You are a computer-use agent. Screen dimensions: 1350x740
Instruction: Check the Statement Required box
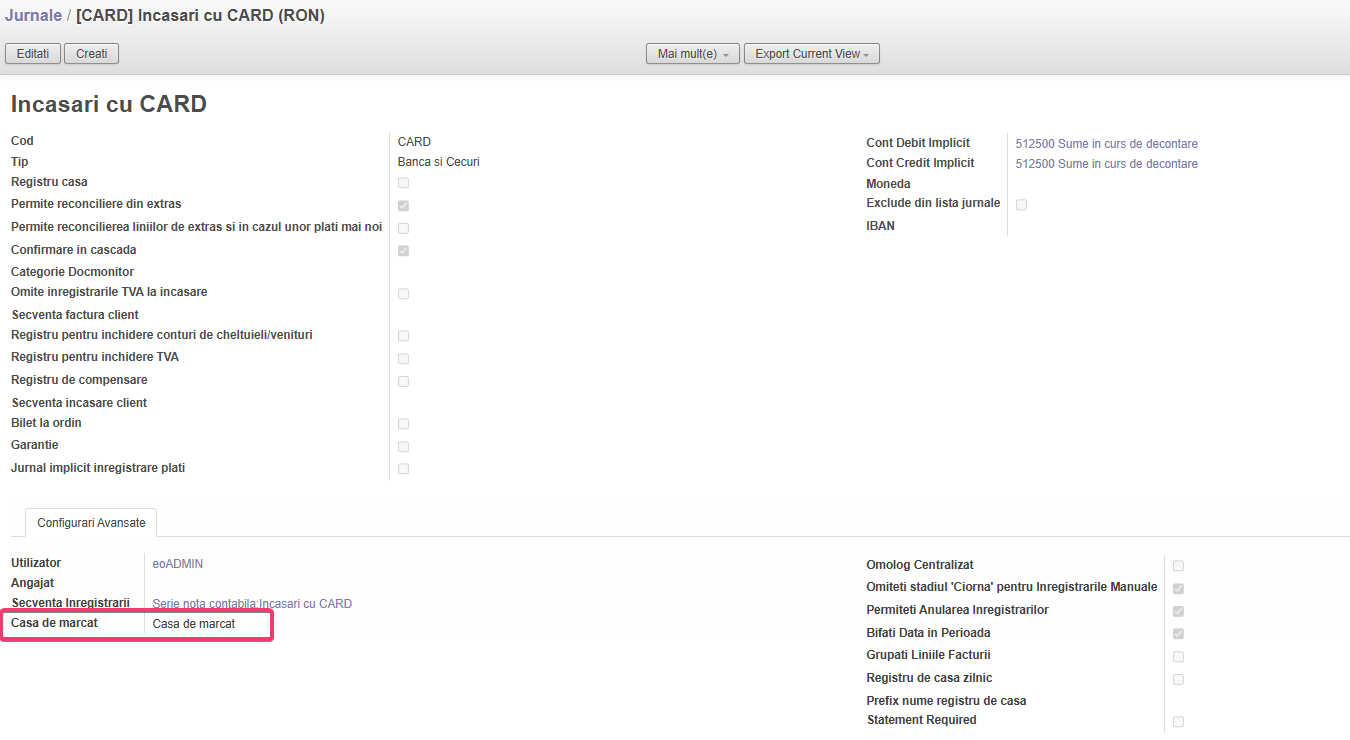tap(1178, 722)
